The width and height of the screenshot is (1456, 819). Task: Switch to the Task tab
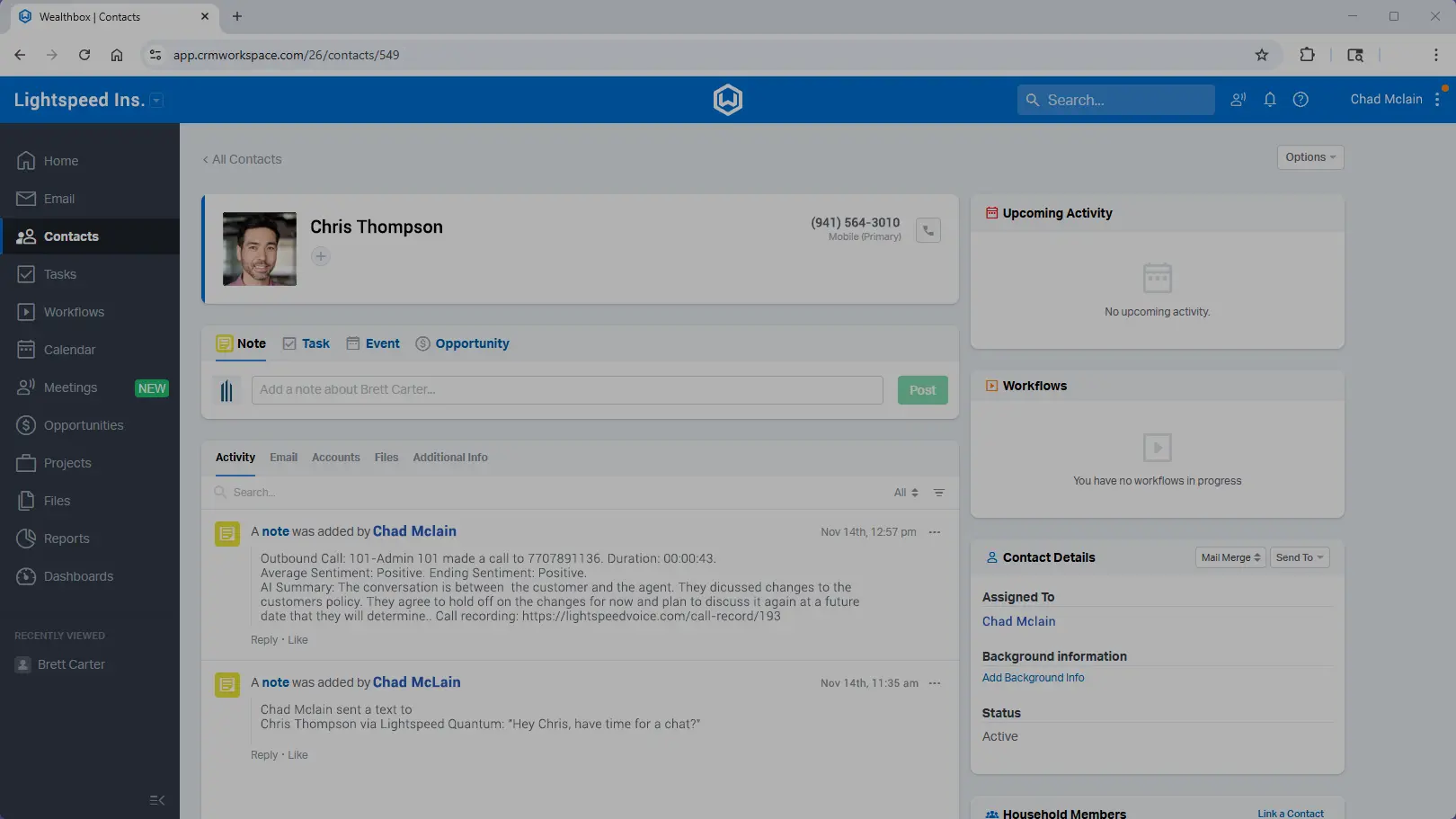point(306,343)
